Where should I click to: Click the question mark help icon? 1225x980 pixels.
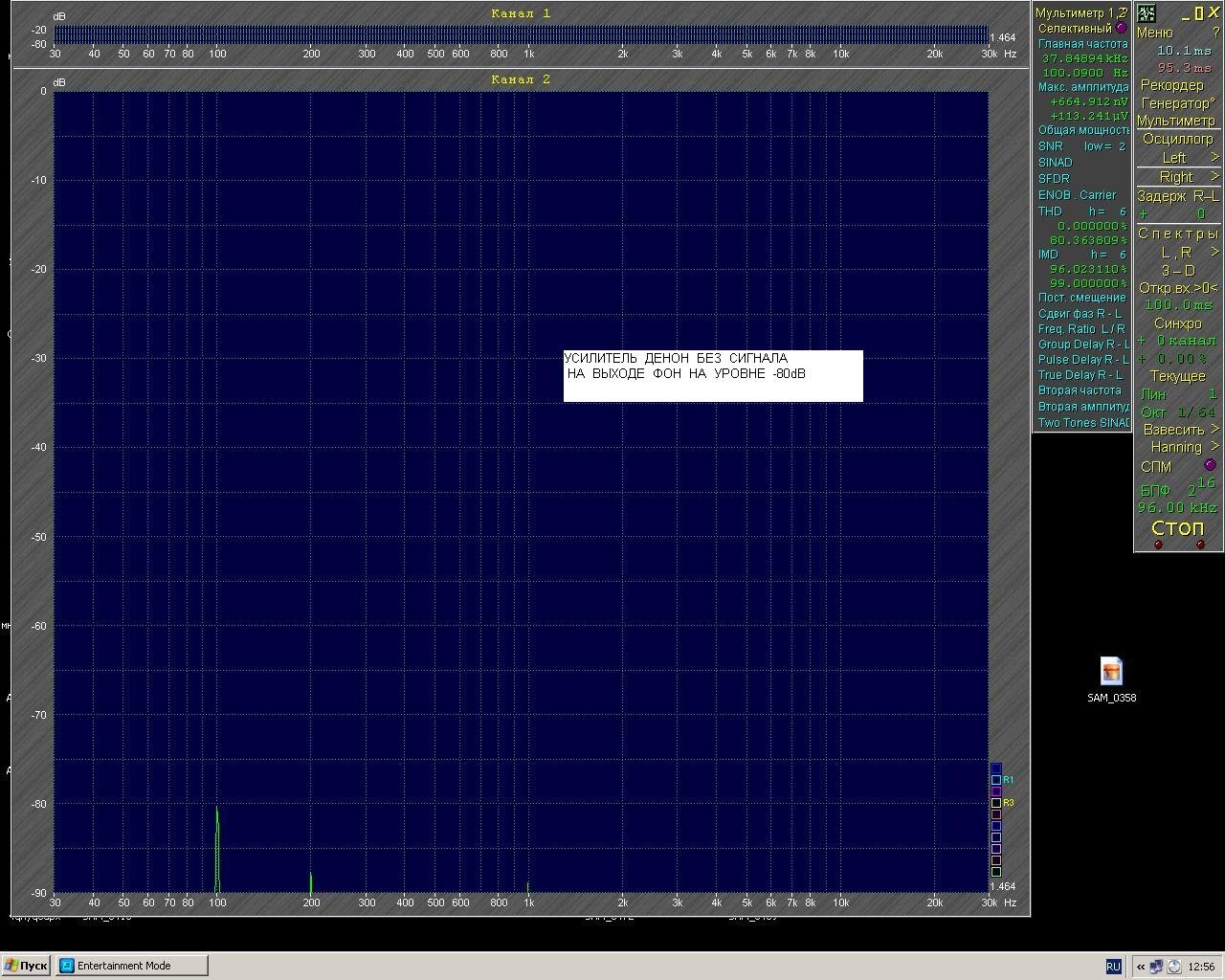pyautogui.click(x=1216, y=33)
